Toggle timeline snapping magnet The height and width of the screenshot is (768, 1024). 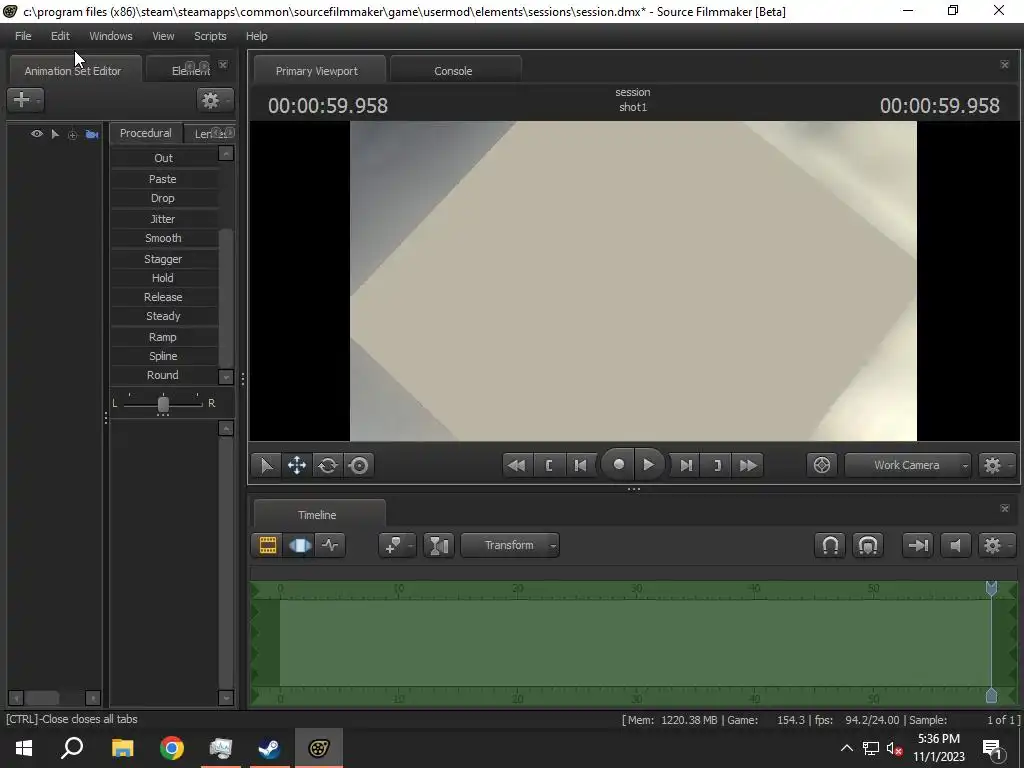830,545
